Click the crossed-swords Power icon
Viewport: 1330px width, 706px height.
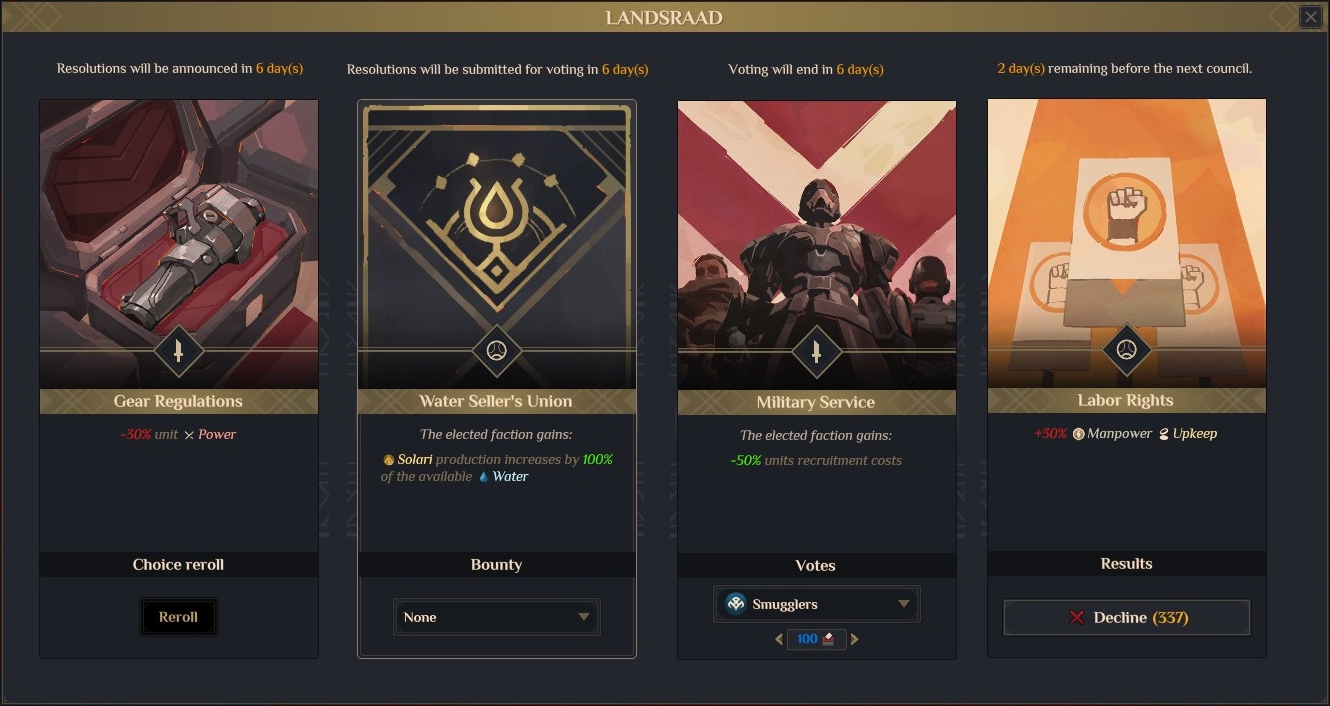[189, 435]
